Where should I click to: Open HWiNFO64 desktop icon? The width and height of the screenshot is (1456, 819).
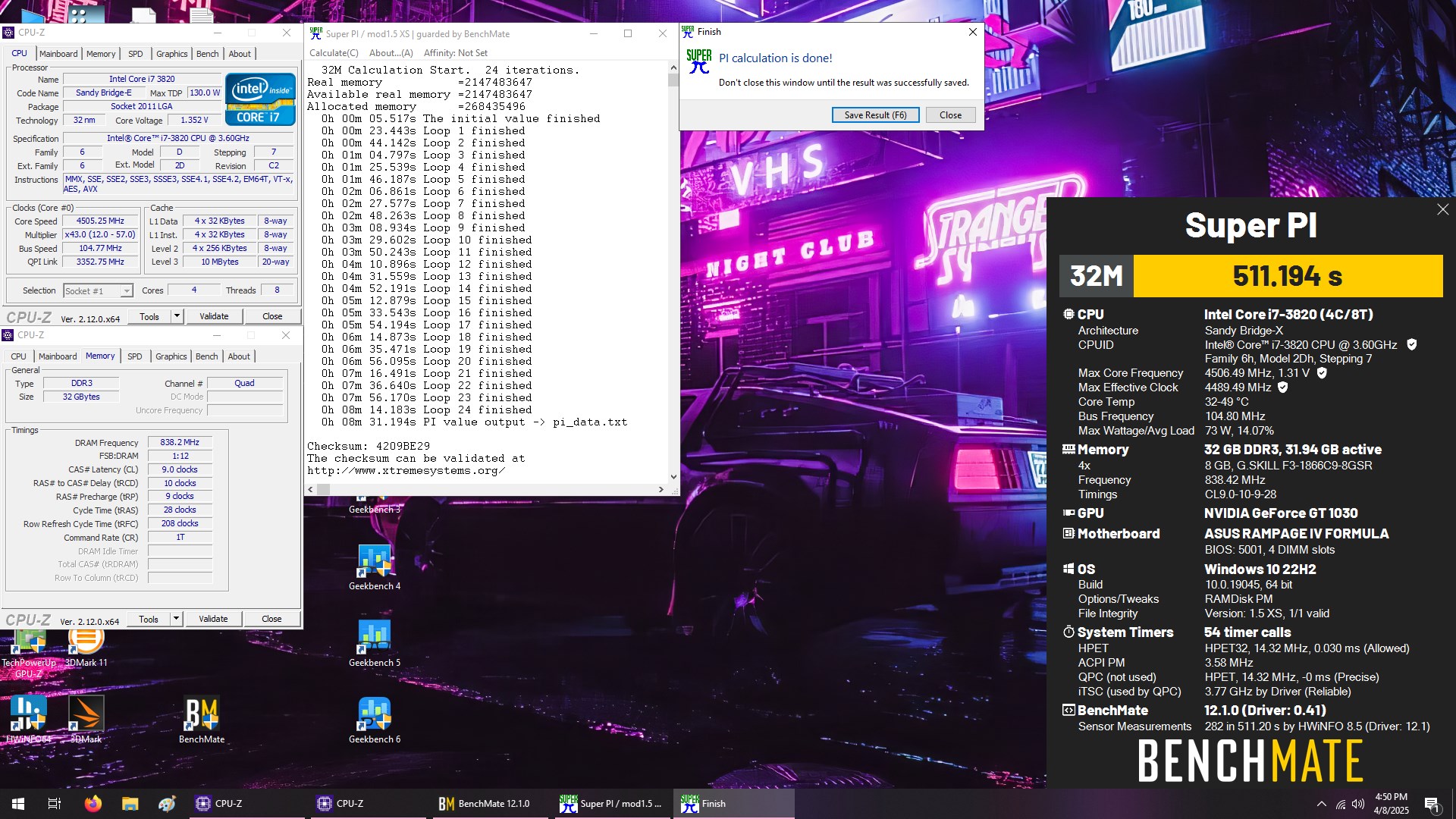(x=29, y=720)
